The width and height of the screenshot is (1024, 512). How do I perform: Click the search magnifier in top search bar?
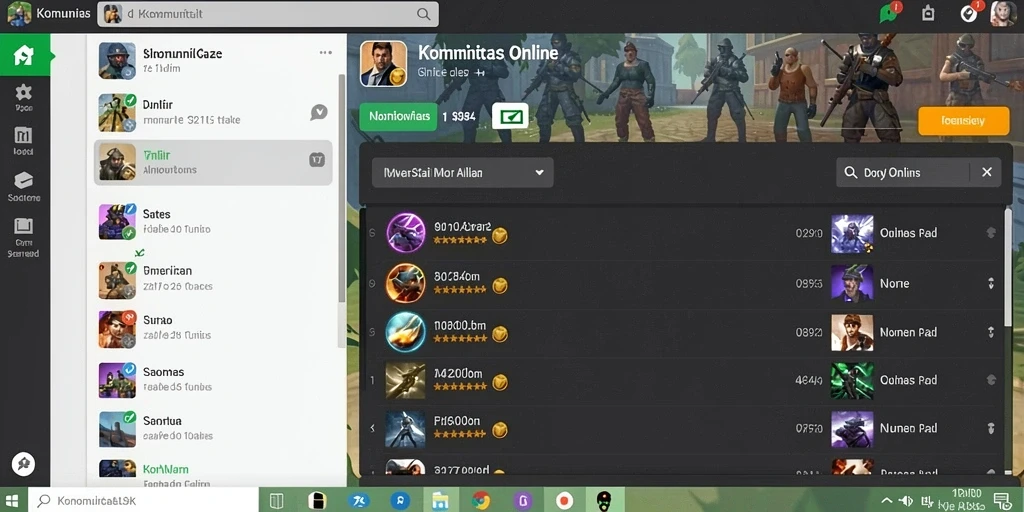(423, 14)
